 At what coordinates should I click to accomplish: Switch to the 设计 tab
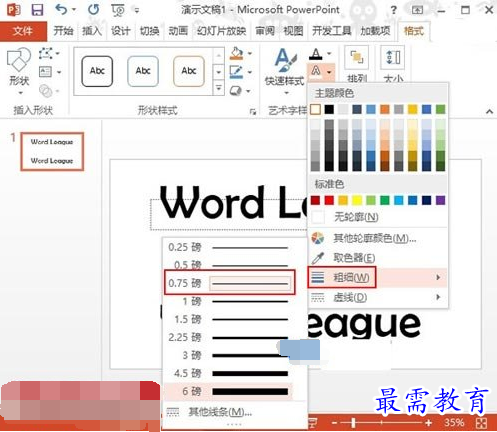tap(121, 31)
